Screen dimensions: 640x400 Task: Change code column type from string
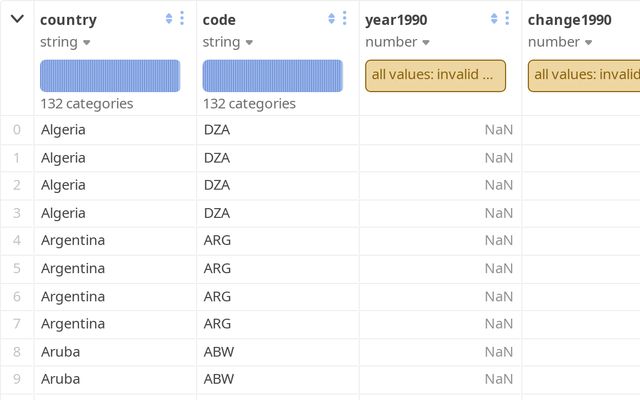[227, 42]
